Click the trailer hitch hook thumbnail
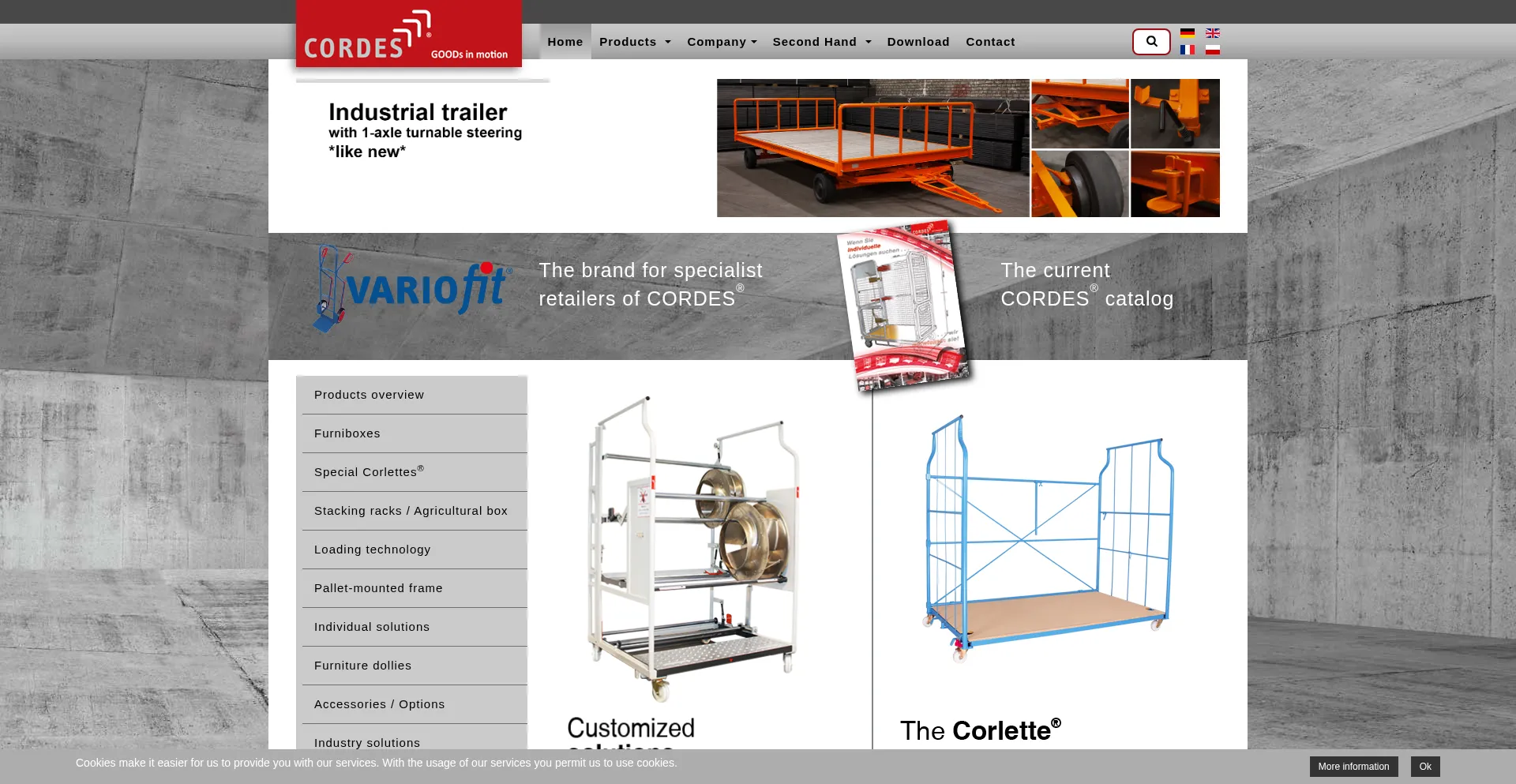 (1175, 114)
